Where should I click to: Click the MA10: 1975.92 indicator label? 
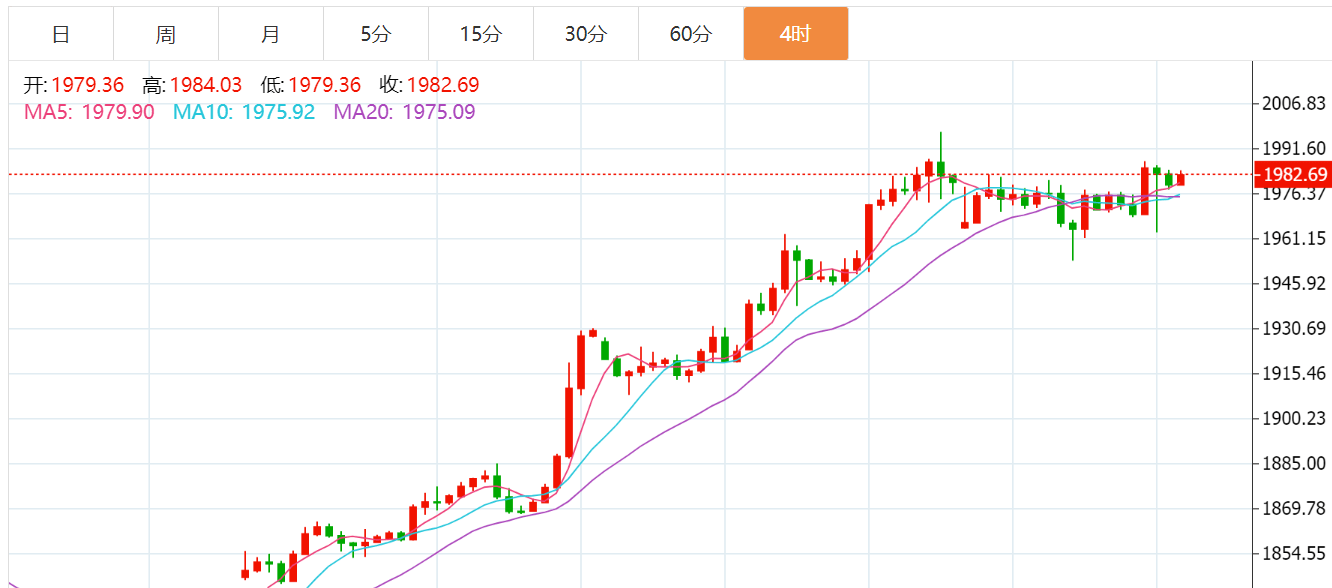[x=244, y=112]
